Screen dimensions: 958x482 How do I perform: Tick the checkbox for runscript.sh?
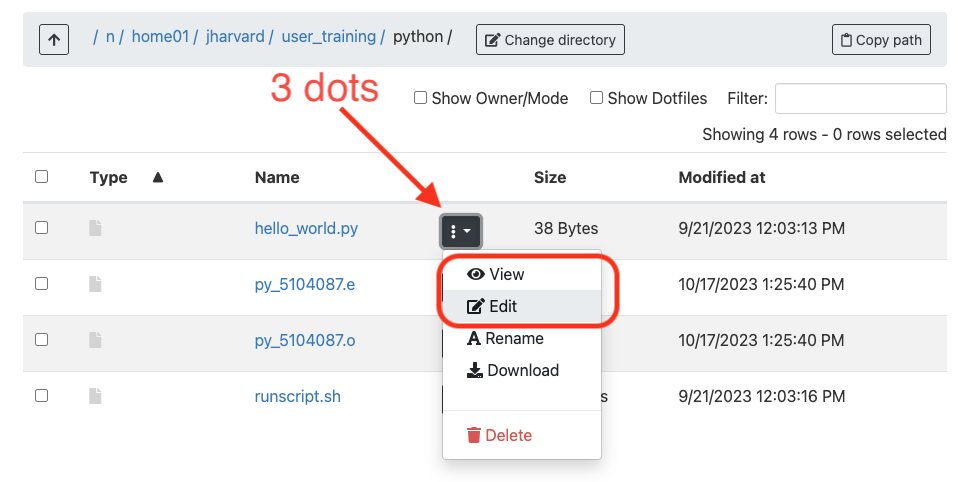[41, 396]
